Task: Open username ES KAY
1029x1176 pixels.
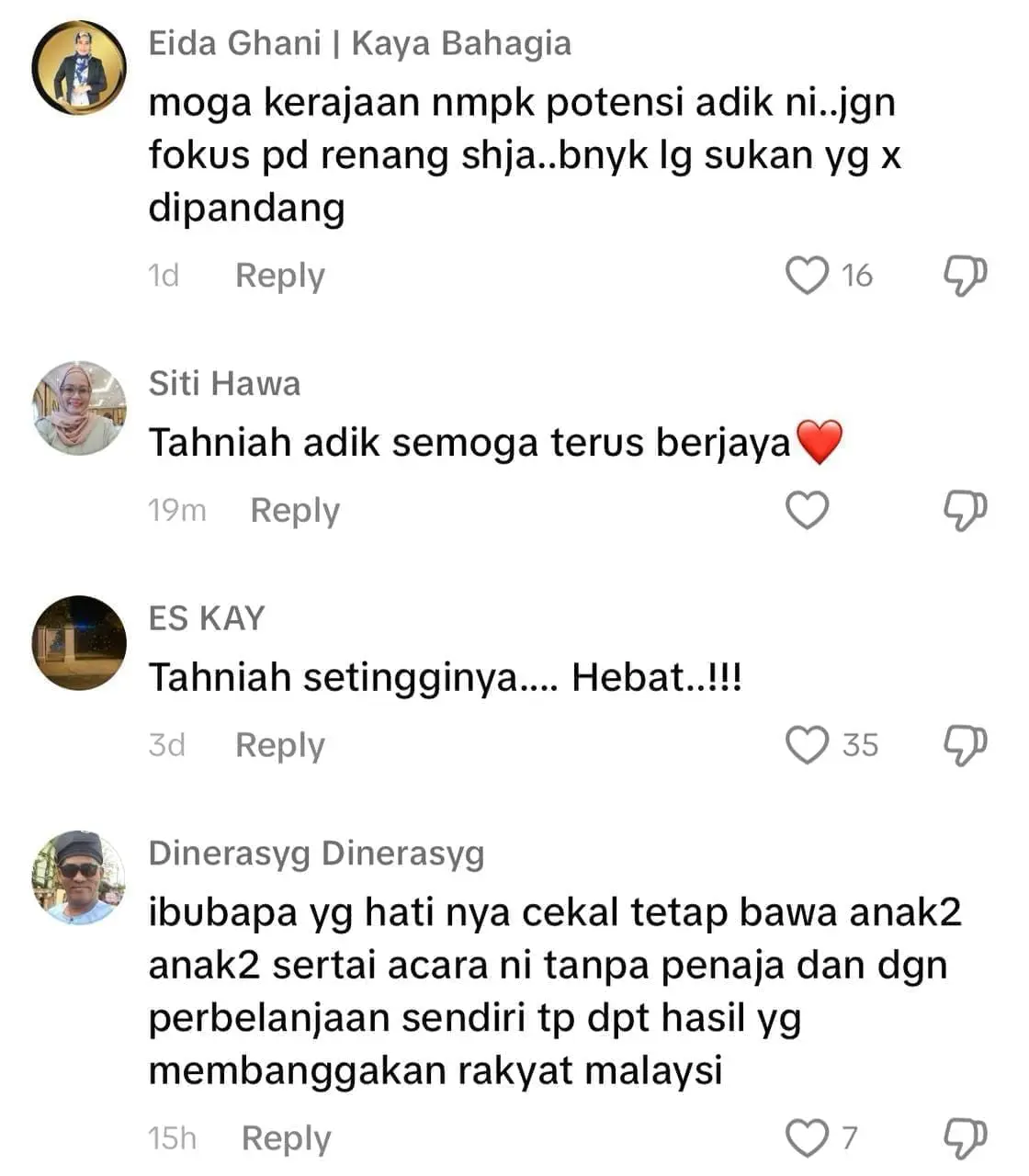Action: point(207,618)
